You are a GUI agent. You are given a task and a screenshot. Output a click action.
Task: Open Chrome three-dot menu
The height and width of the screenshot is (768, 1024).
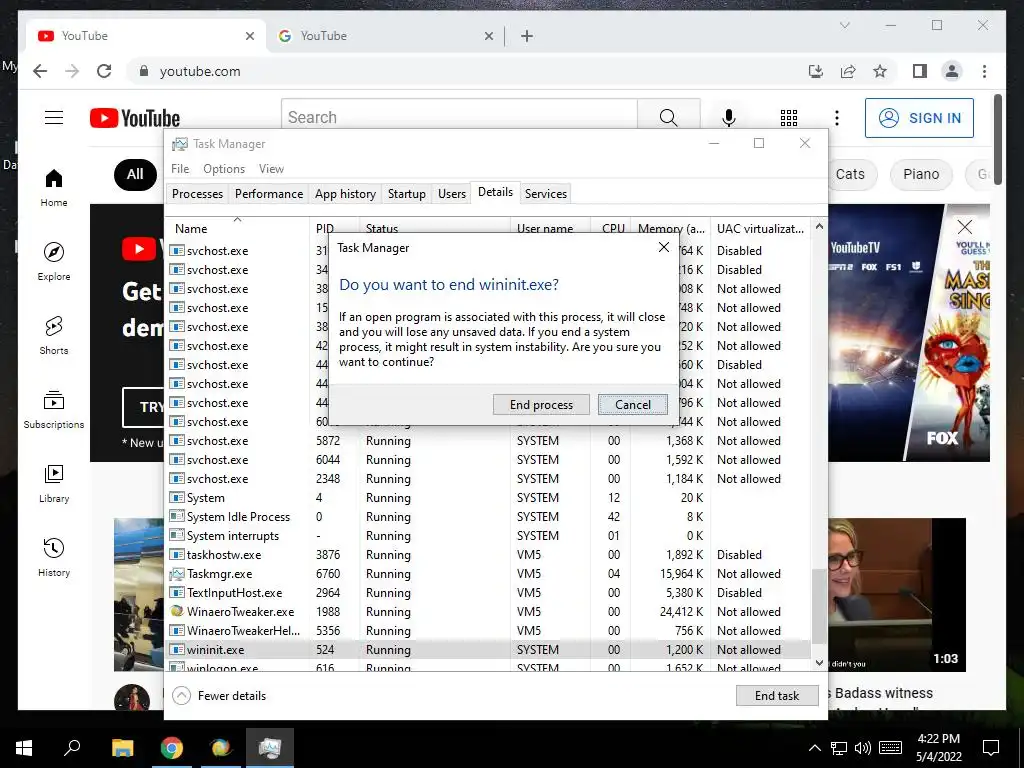click(x=984, y=71)
